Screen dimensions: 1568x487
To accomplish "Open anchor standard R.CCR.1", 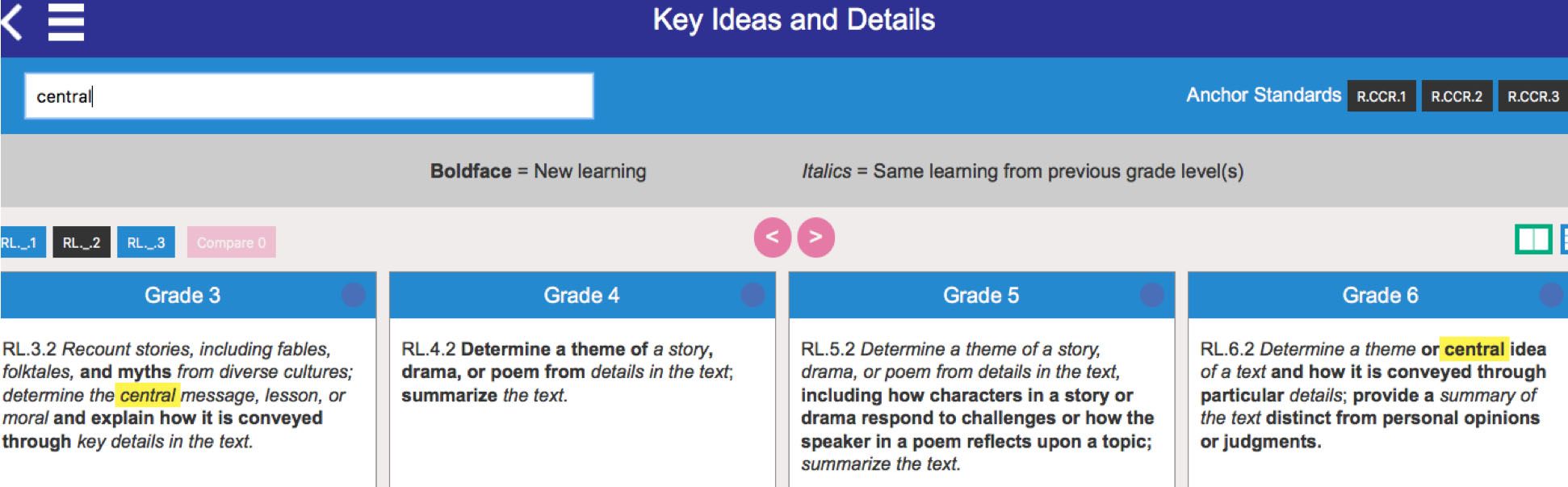I will pos(1381,96).
